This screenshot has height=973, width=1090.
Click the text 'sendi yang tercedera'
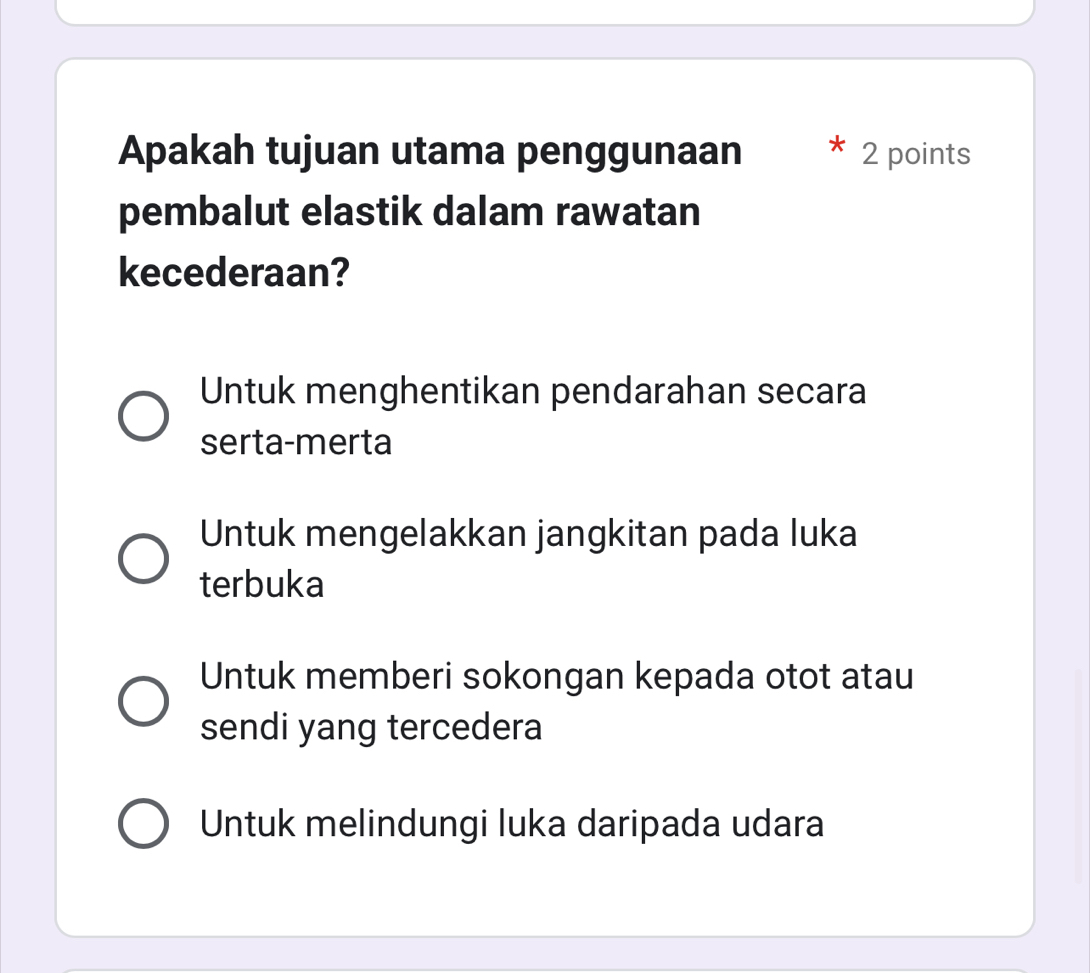(x=371, y=727)
